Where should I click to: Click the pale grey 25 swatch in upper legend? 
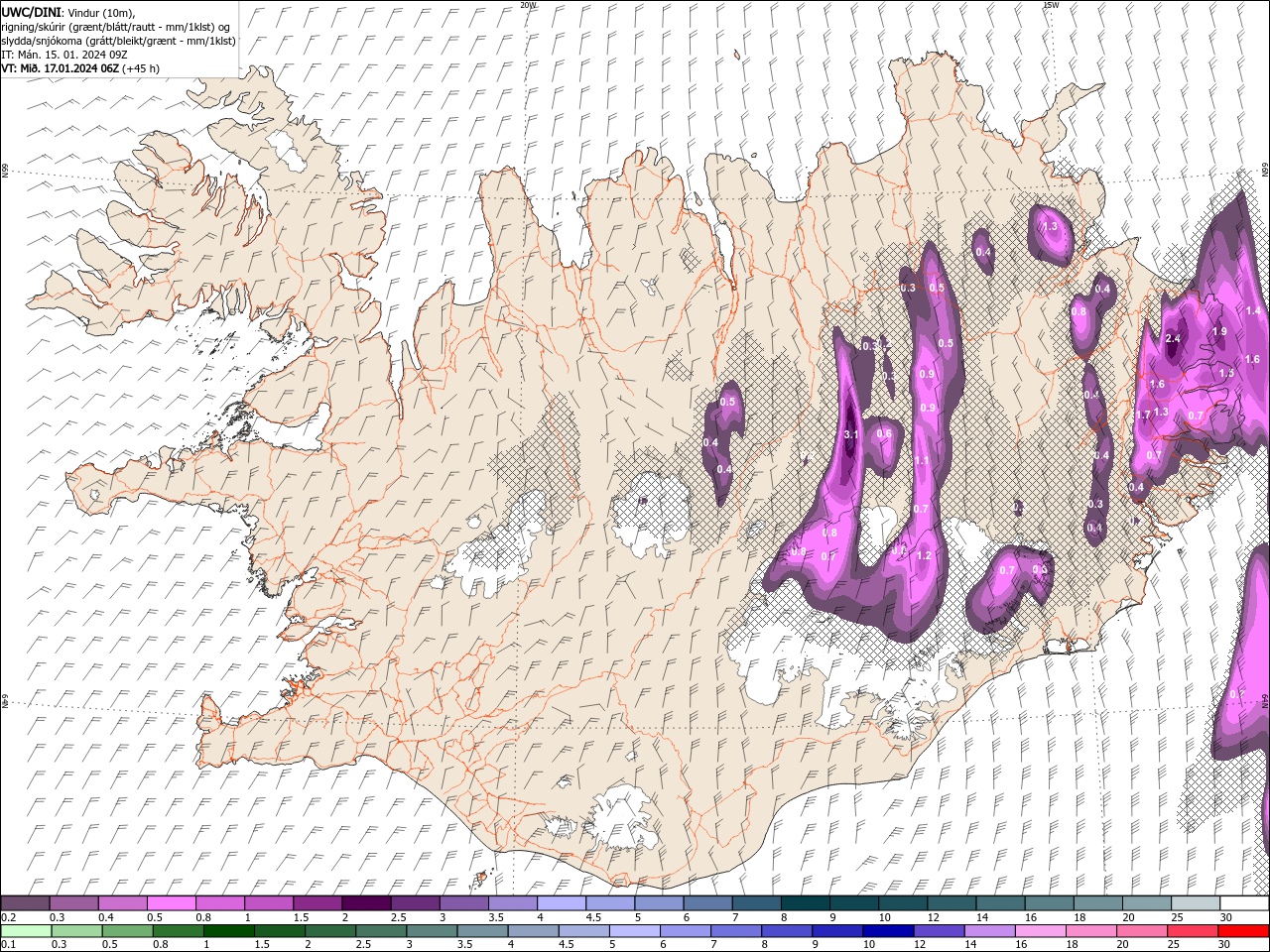[1195, 902]
